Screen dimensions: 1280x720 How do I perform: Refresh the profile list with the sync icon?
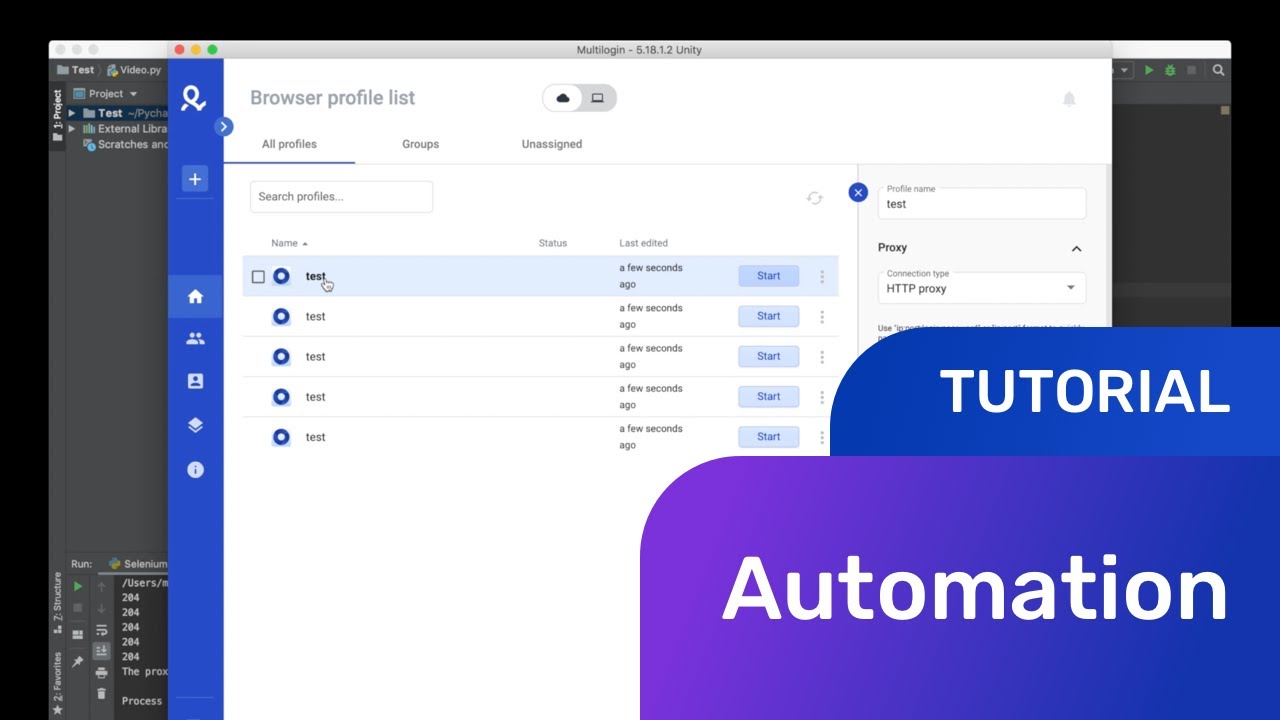815,198
